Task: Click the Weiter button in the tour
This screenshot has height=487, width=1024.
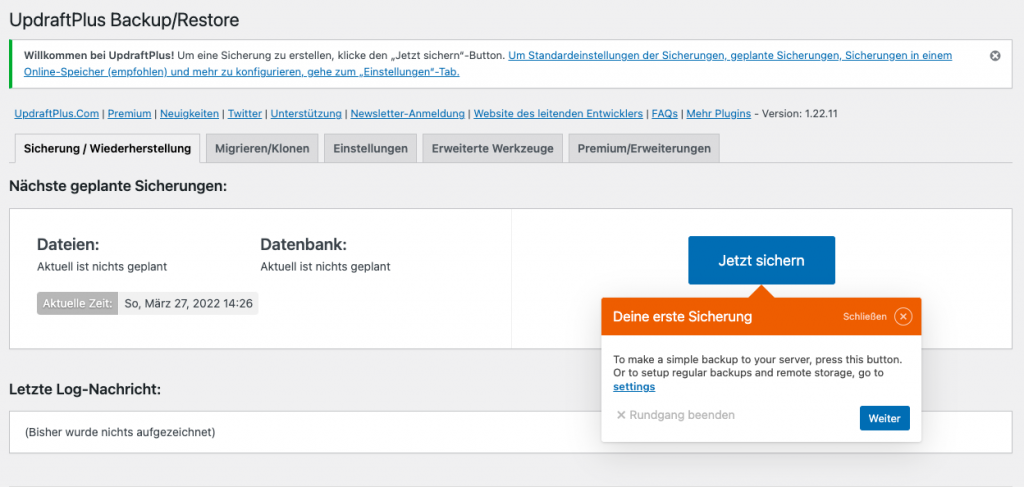Action: [884, 418]
